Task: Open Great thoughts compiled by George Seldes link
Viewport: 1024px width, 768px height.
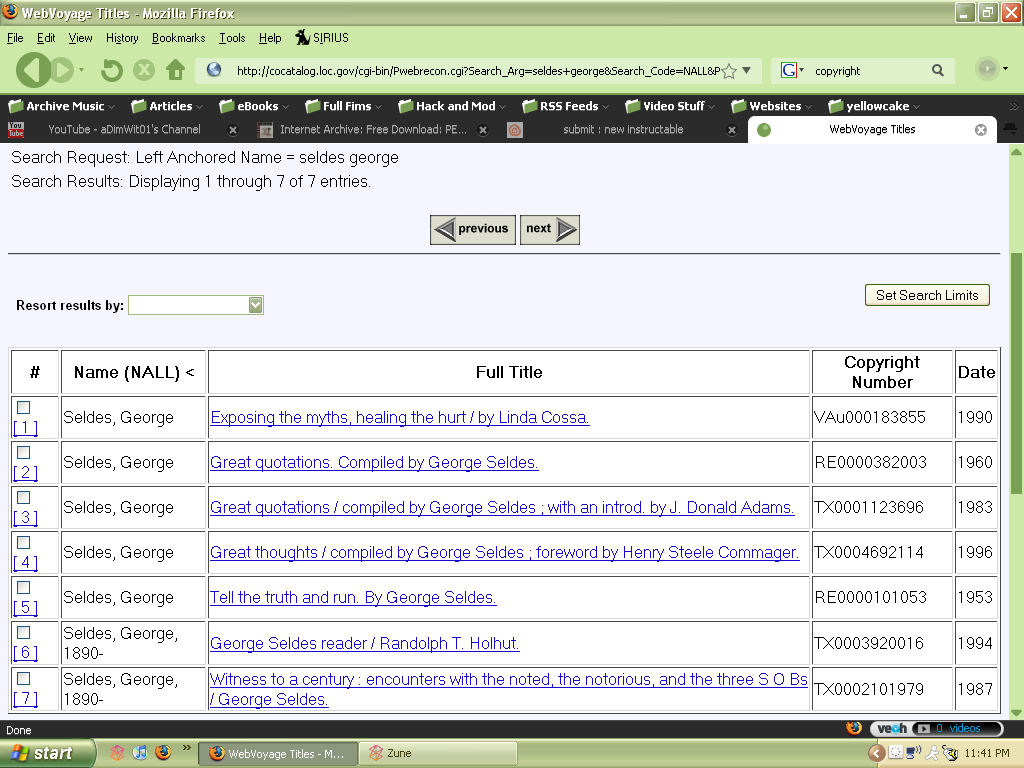Action: pyautogui.click(x=505, y=552)
